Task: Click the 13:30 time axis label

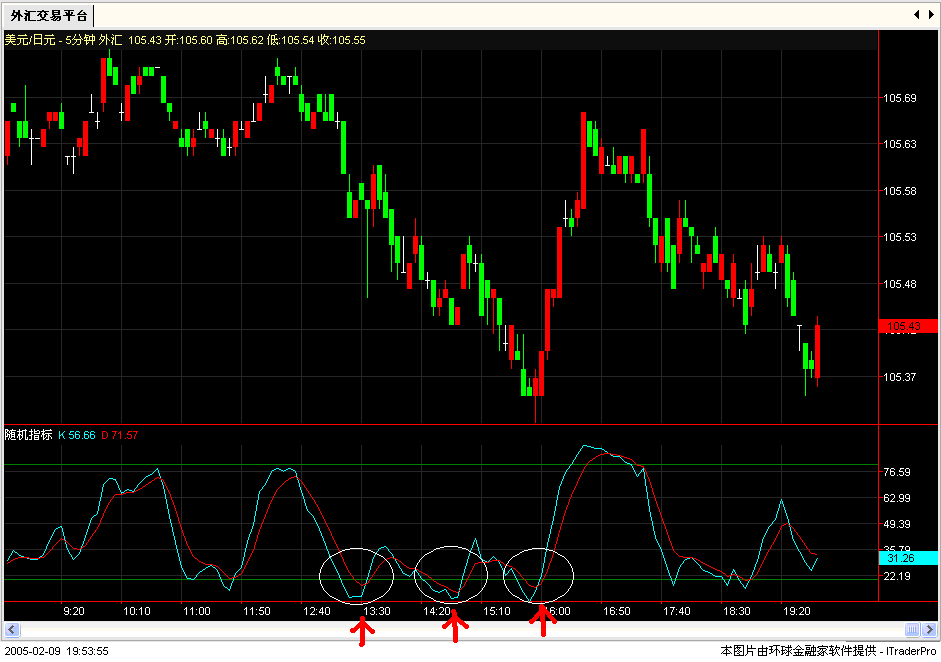Action: click(x=377, y=611)
